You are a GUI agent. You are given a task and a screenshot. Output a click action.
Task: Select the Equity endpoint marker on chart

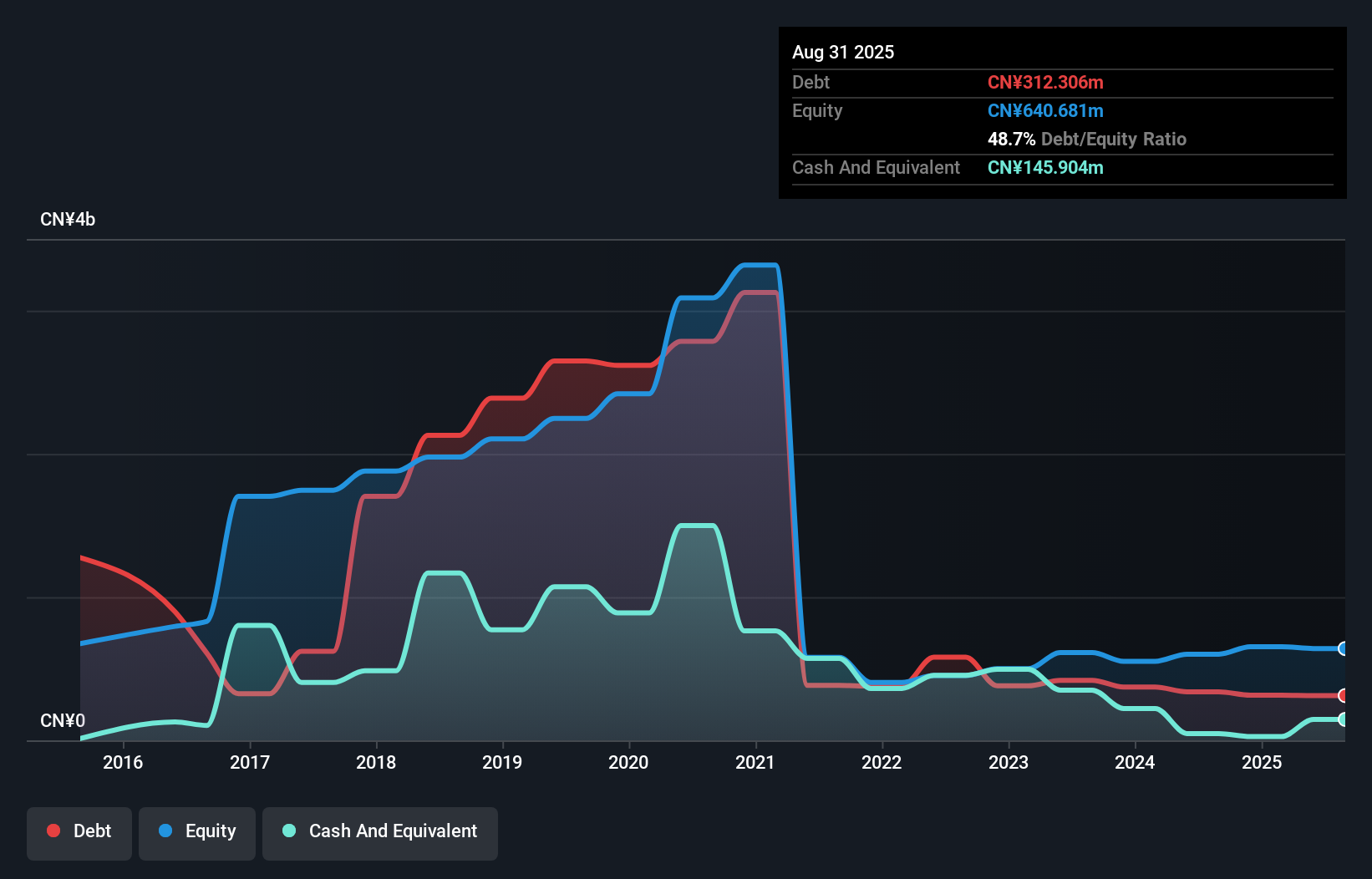pos(1344,648)
